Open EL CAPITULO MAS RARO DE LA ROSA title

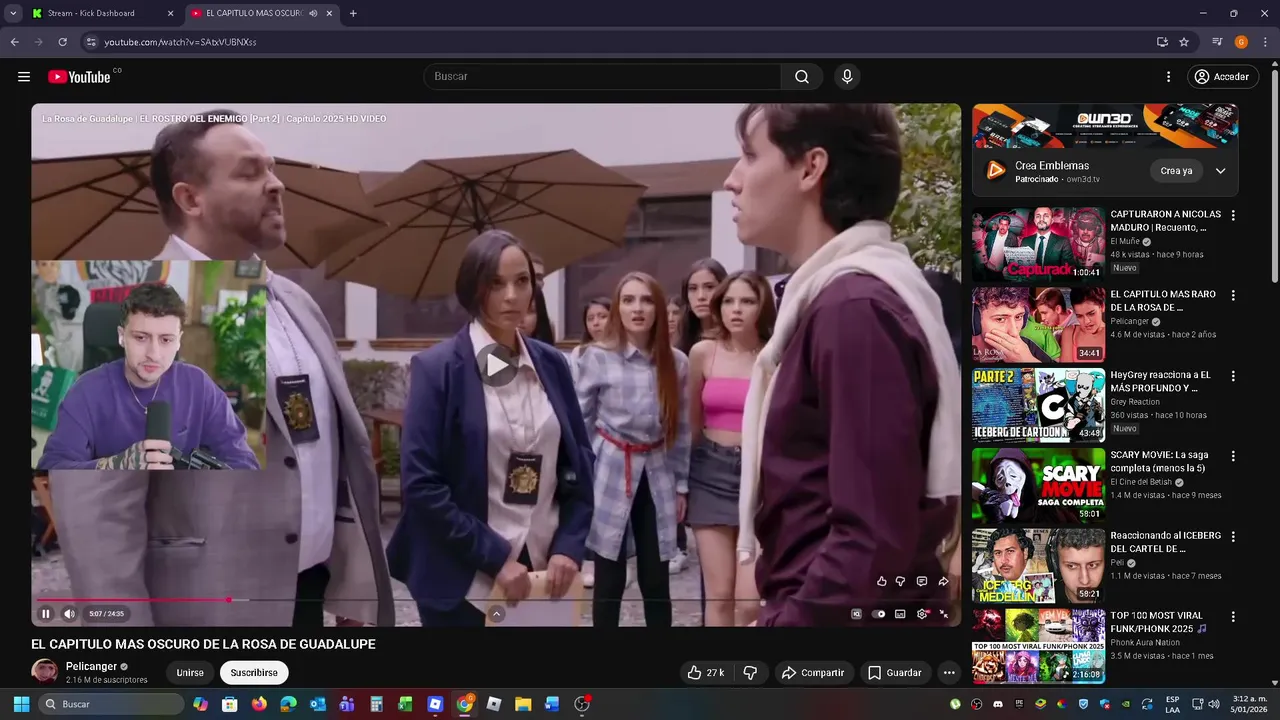[x=1163, y=301]
